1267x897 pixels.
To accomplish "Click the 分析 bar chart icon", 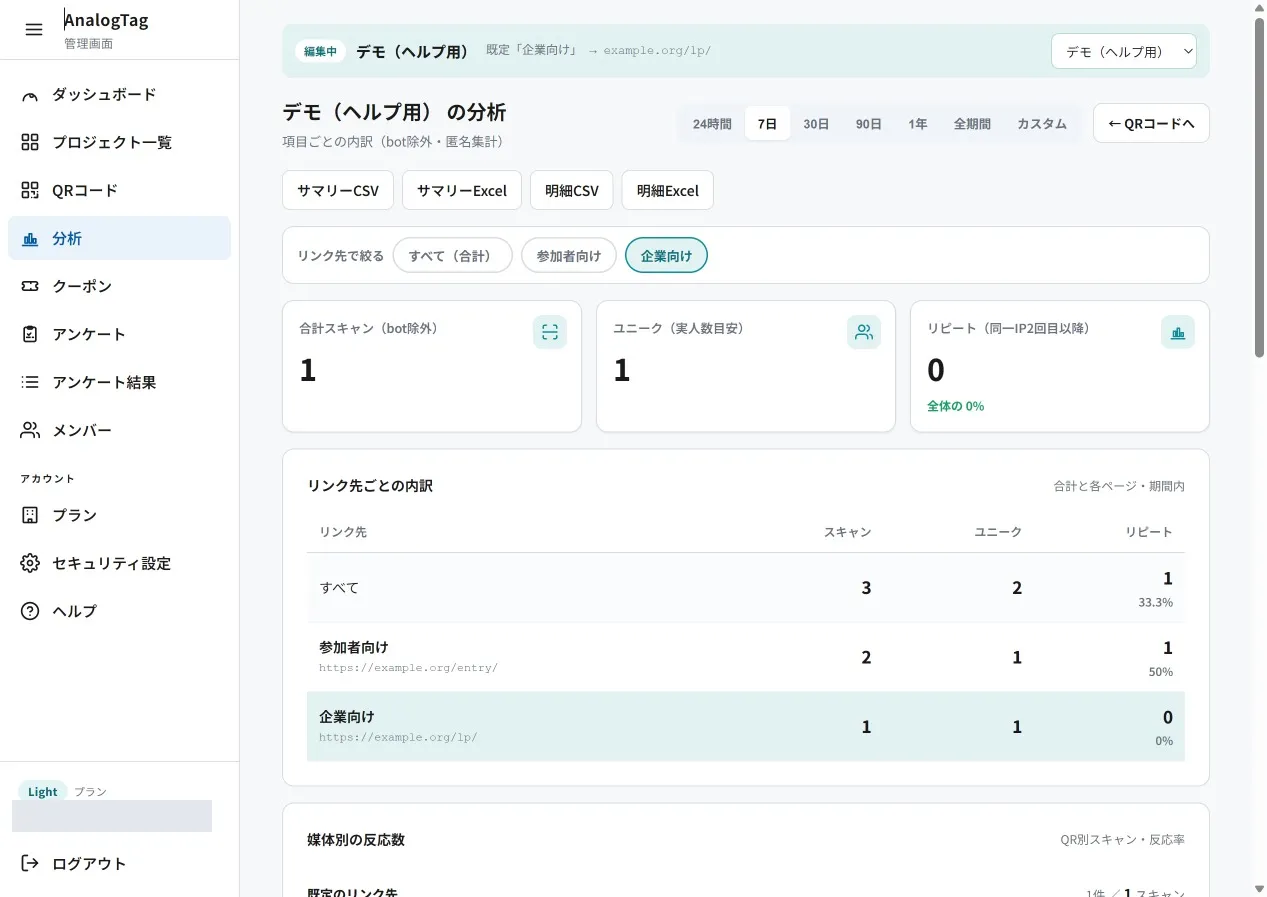I will pos(30,239).
